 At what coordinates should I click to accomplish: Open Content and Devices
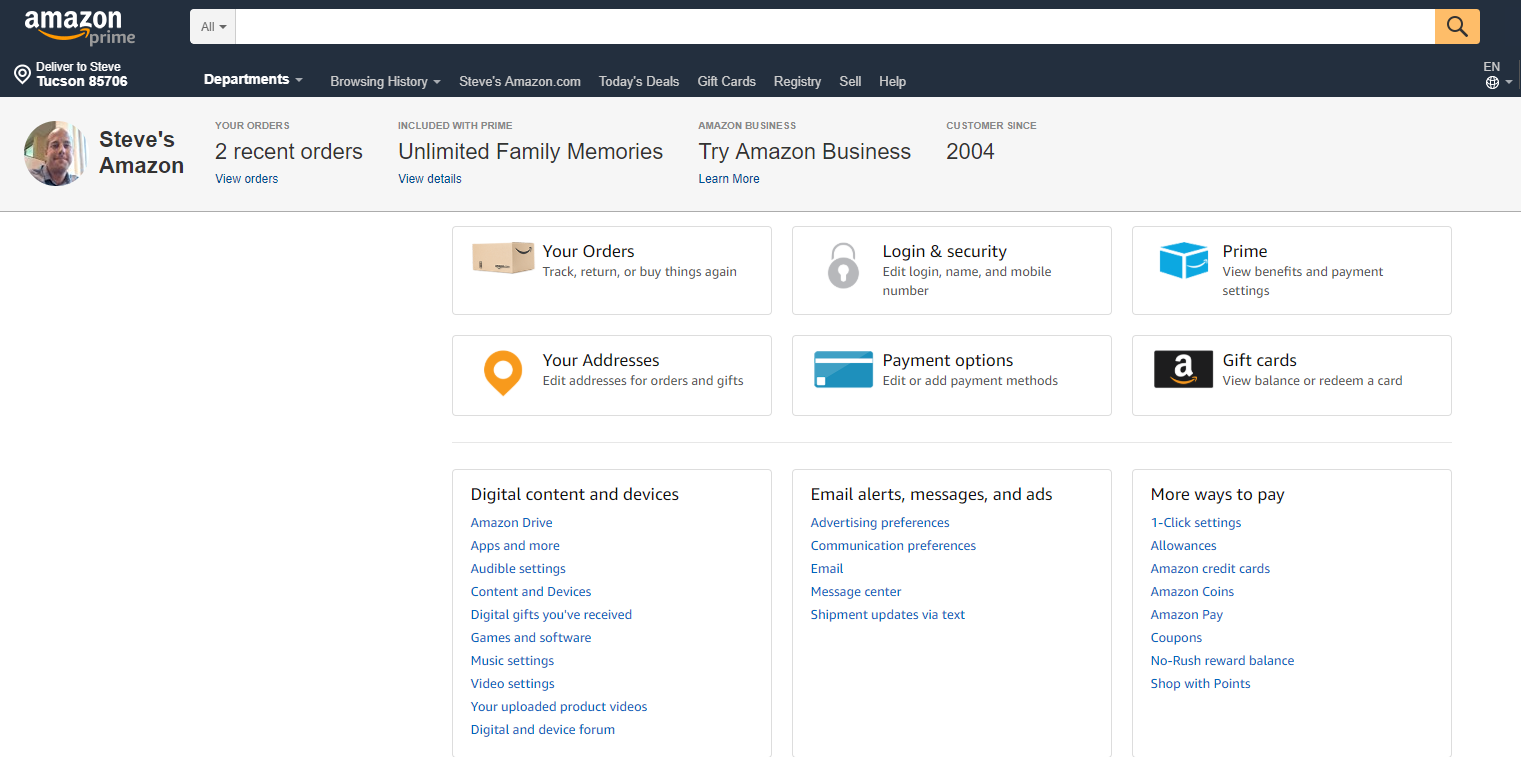[x=531, y=592]
